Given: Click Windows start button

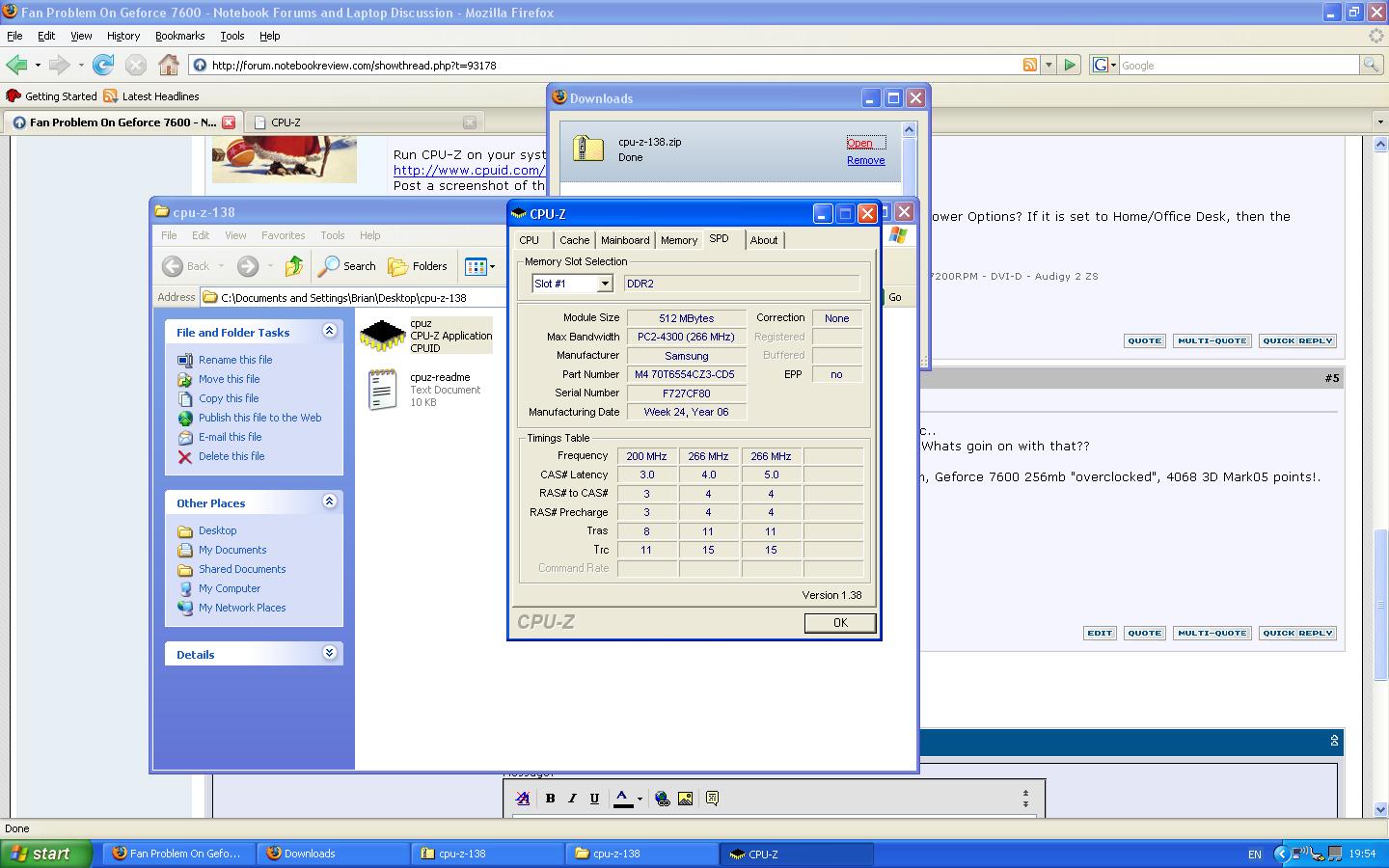Looking at the screenshot, I should (45, 854).
